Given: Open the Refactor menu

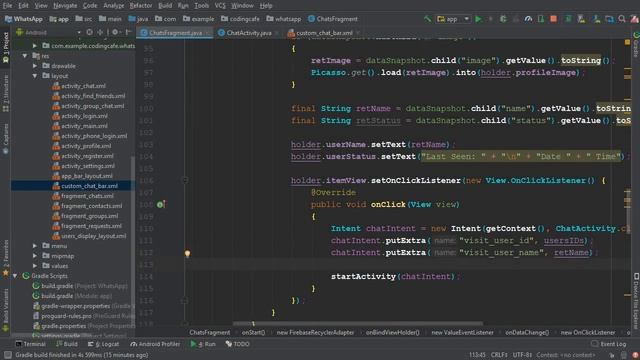Looking at the screenshot, I should pos(141,5).
